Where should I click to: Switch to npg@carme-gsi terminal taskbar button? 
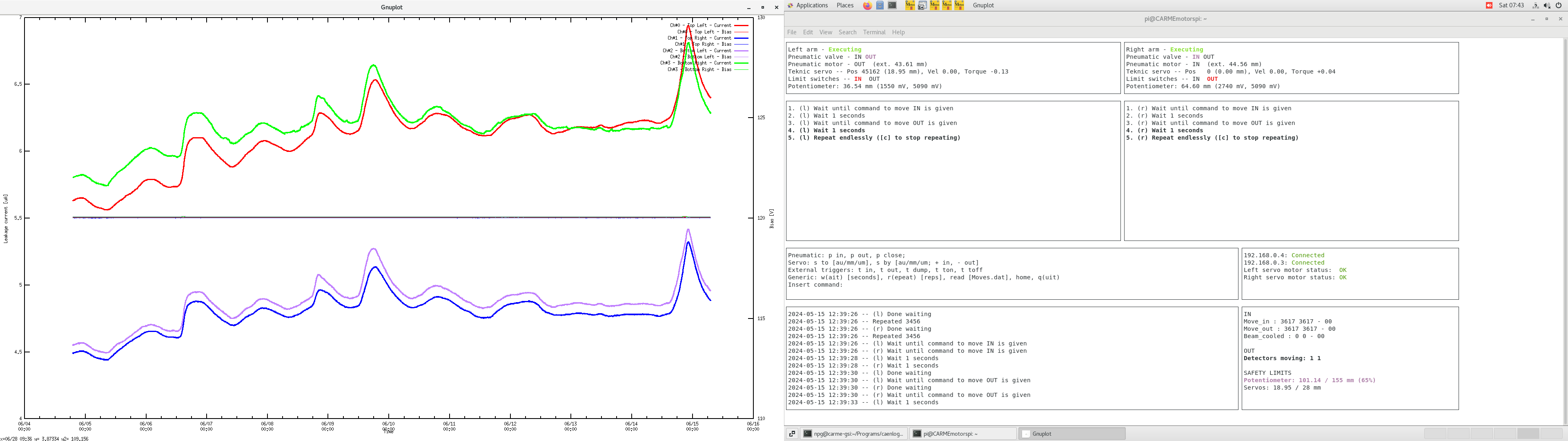click(x=853, y=434)
